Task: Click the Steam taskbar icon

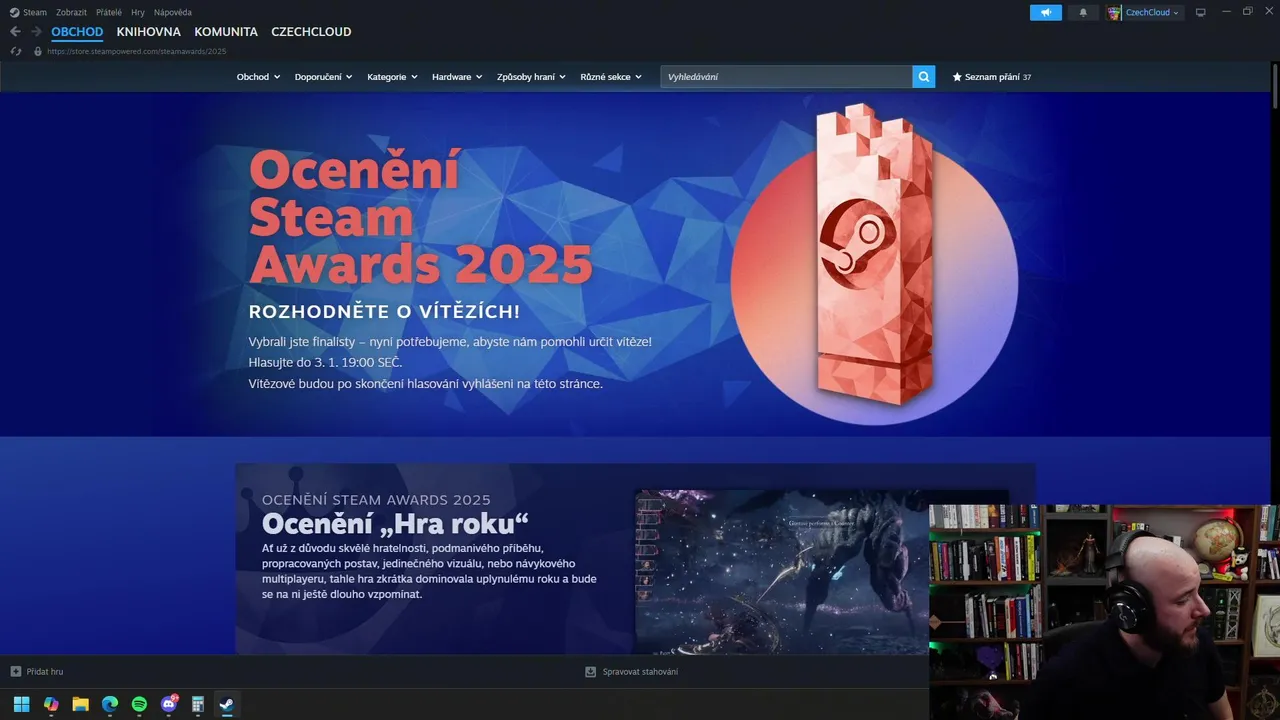Action: 227,704
